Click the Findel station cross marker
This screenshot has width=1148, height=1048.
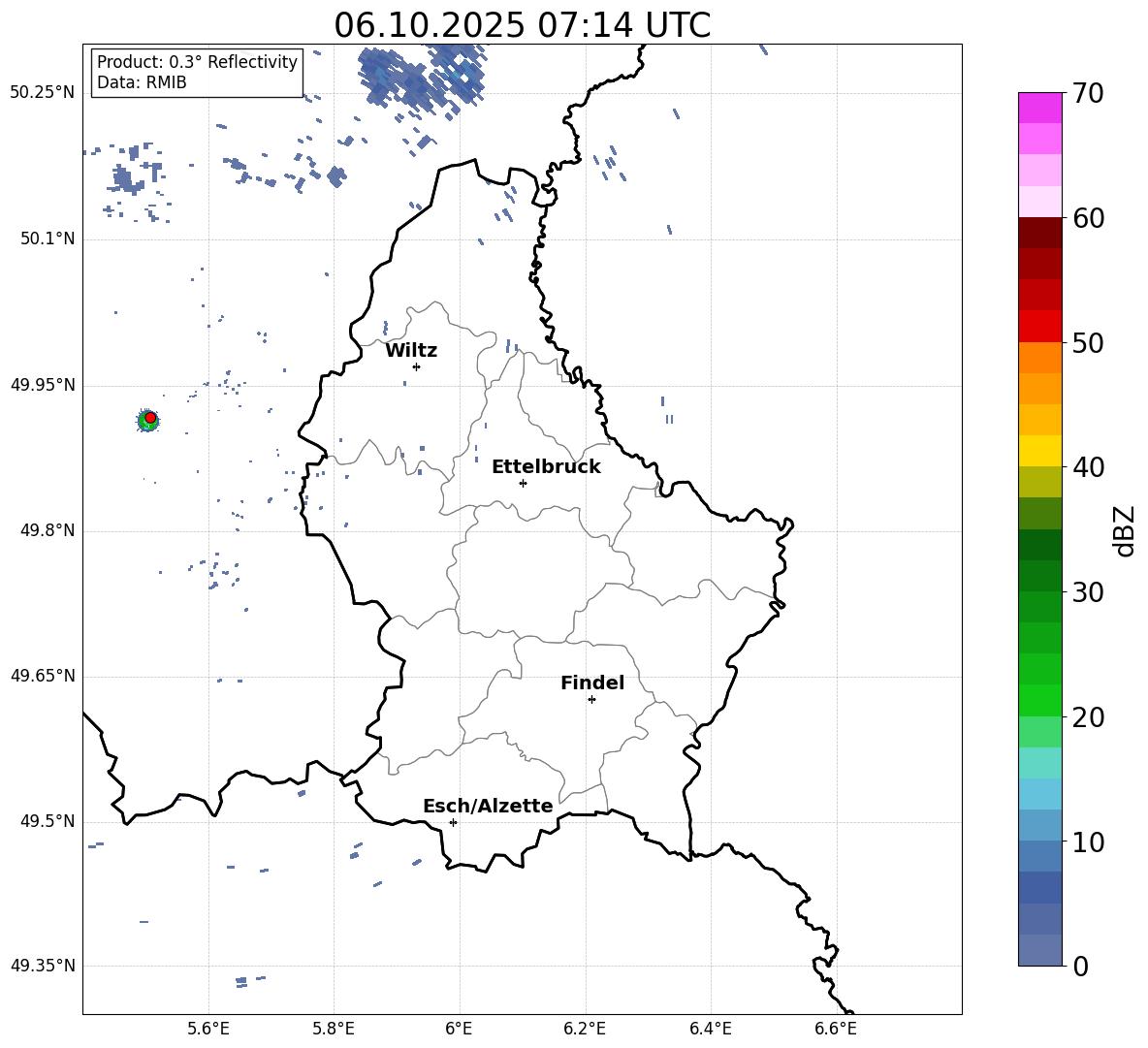[591, 700]
